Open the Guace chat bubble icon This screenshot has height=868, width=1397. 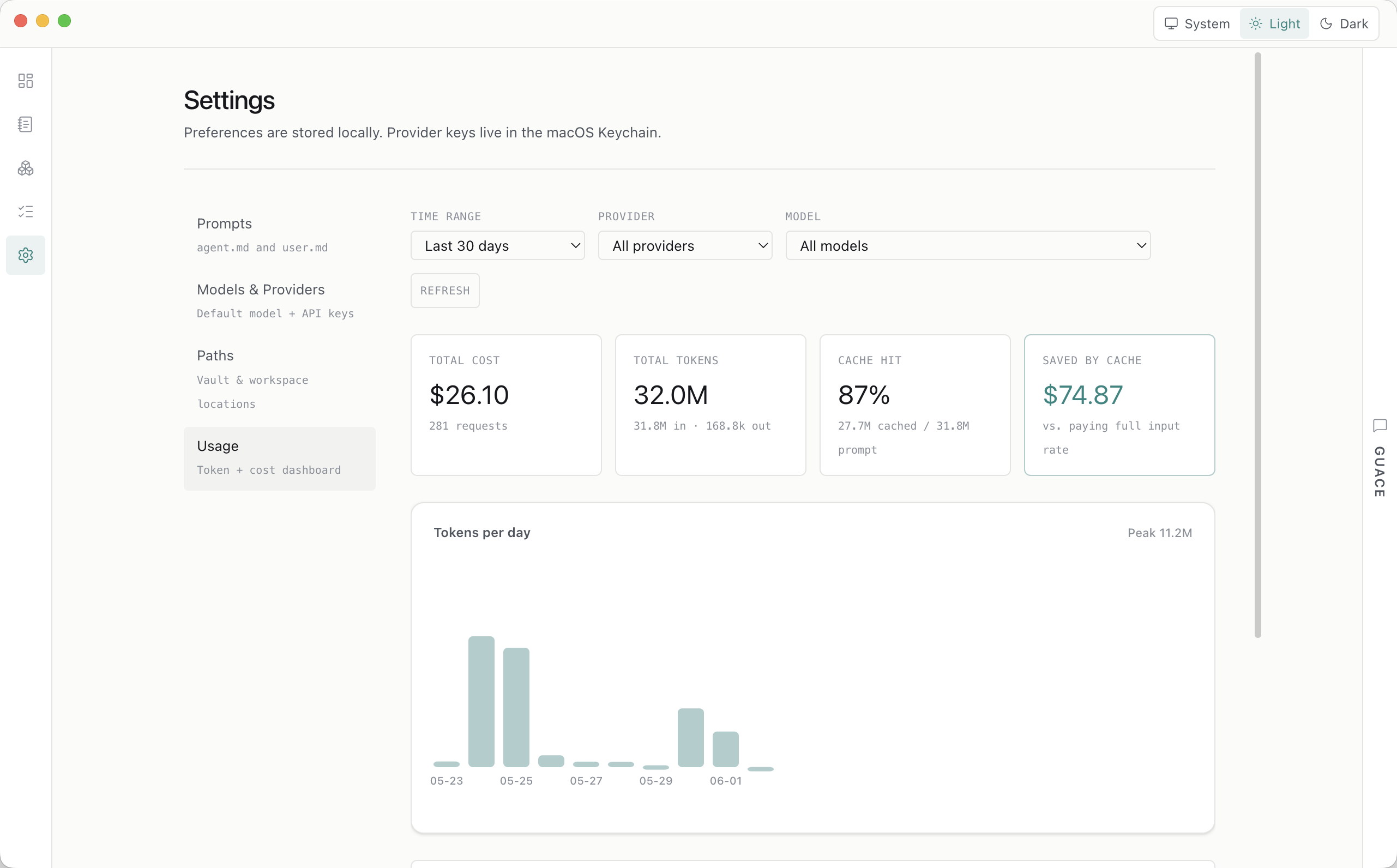(1380, 425)
